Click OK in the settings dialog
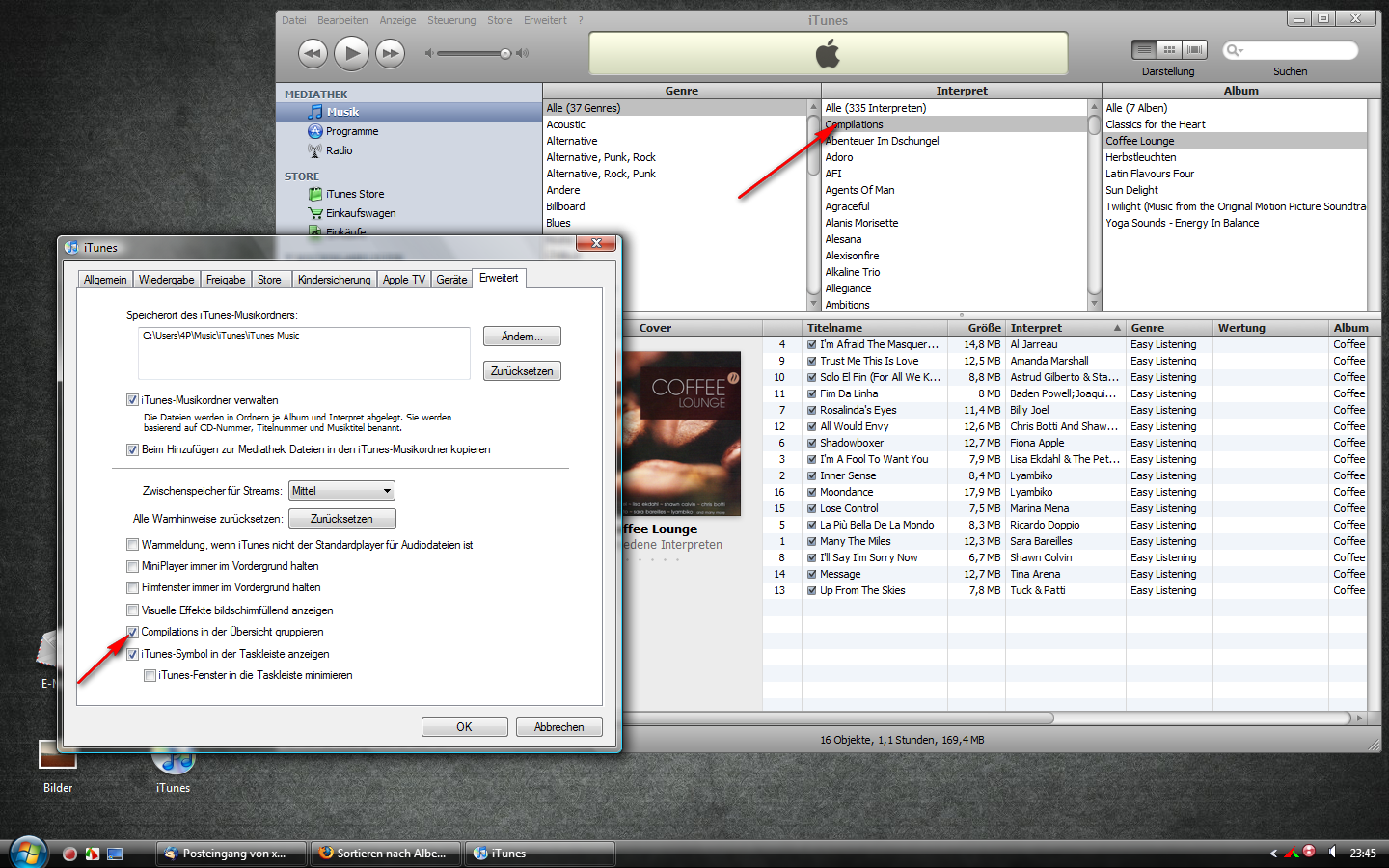Screen dimensions: 1389x868 [464, 727]
